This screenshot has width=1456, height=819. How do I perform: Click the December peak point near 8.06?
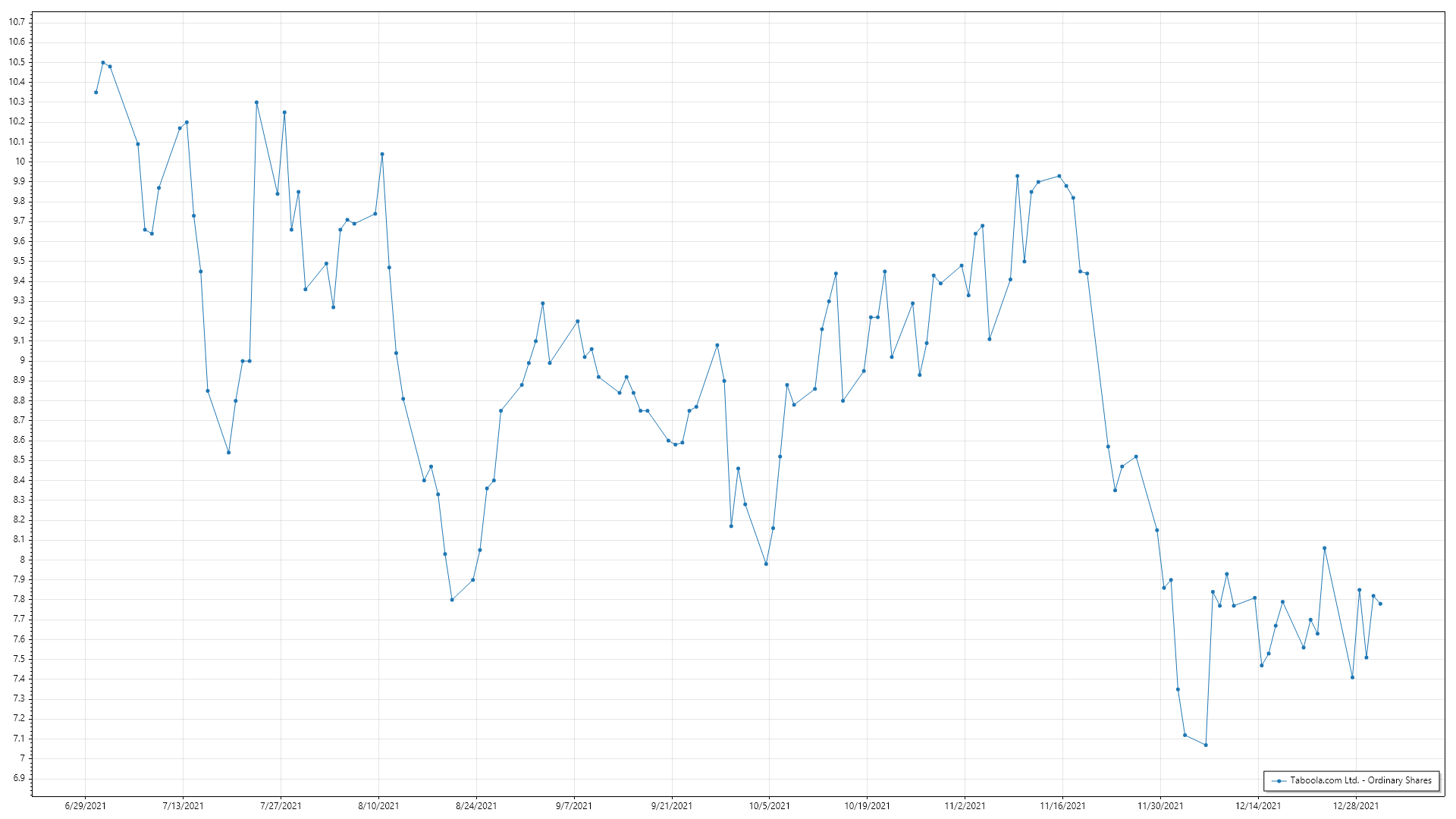[1324, 548]
